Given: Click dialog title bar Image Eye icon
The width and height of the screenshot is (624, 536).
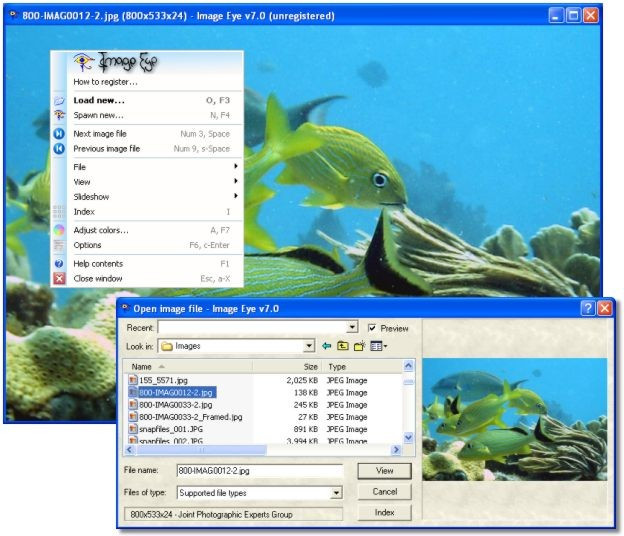Looking at the screenshot, I should [x=125, y=308].
